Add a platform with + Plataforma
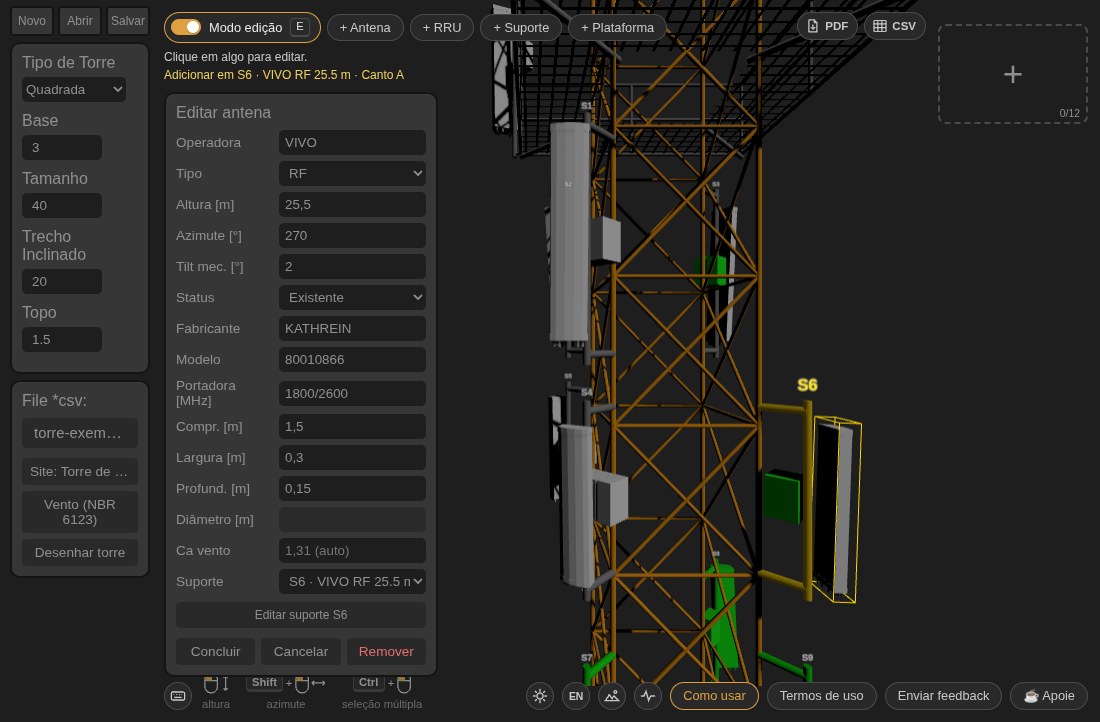 click(617, 27)
